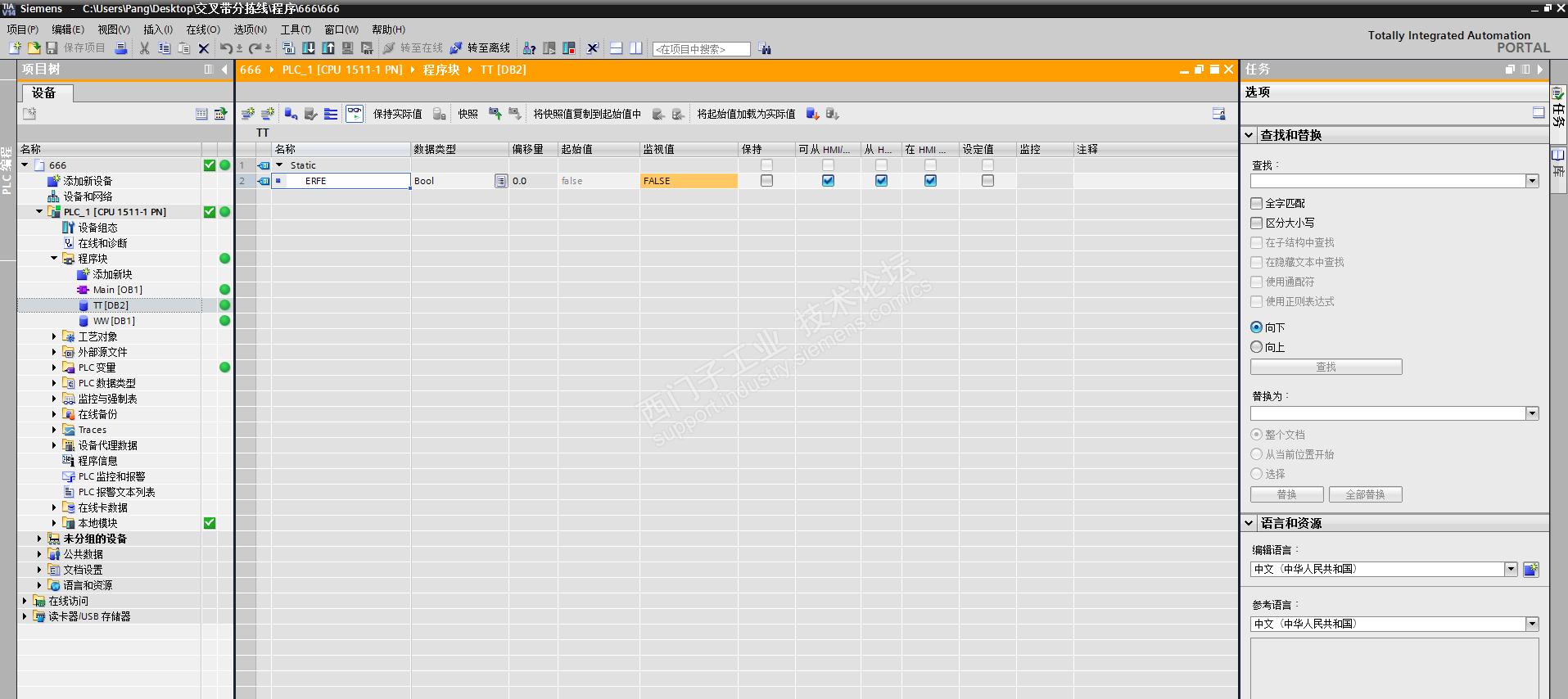The width and height of the screenshot is (1568, 699).
Task: Open the data type picker for ERFE
Action: click(x=501, y=181)
